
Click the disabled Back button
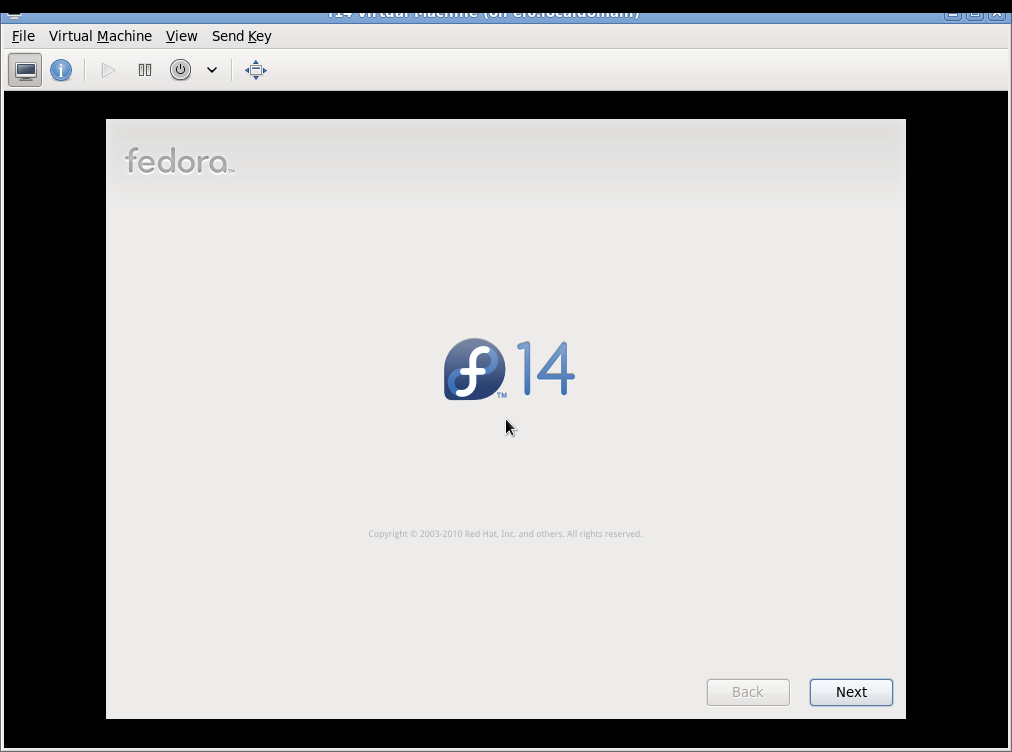[x=748, y=692]
